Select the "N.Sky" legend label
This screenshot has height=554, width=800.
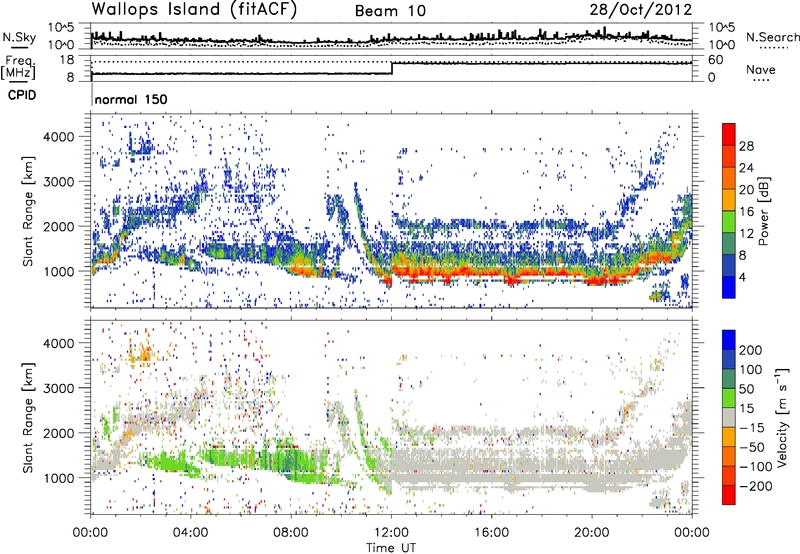19,37
